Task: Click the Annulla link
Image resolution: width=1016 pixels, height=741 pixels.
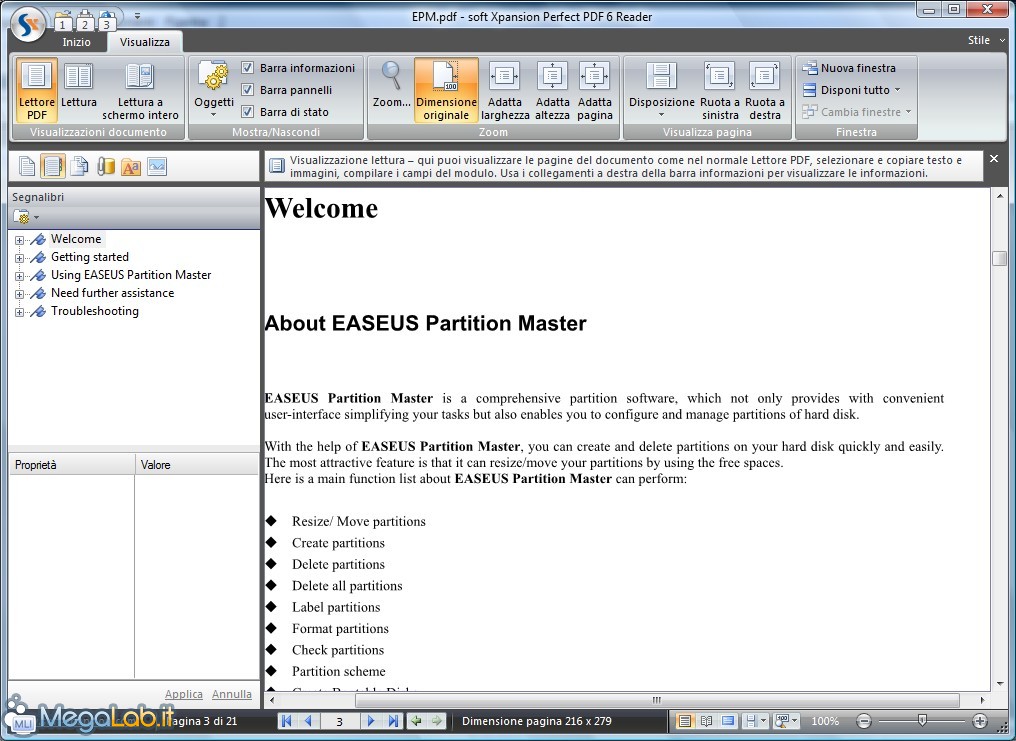Action: pos(231,694)
